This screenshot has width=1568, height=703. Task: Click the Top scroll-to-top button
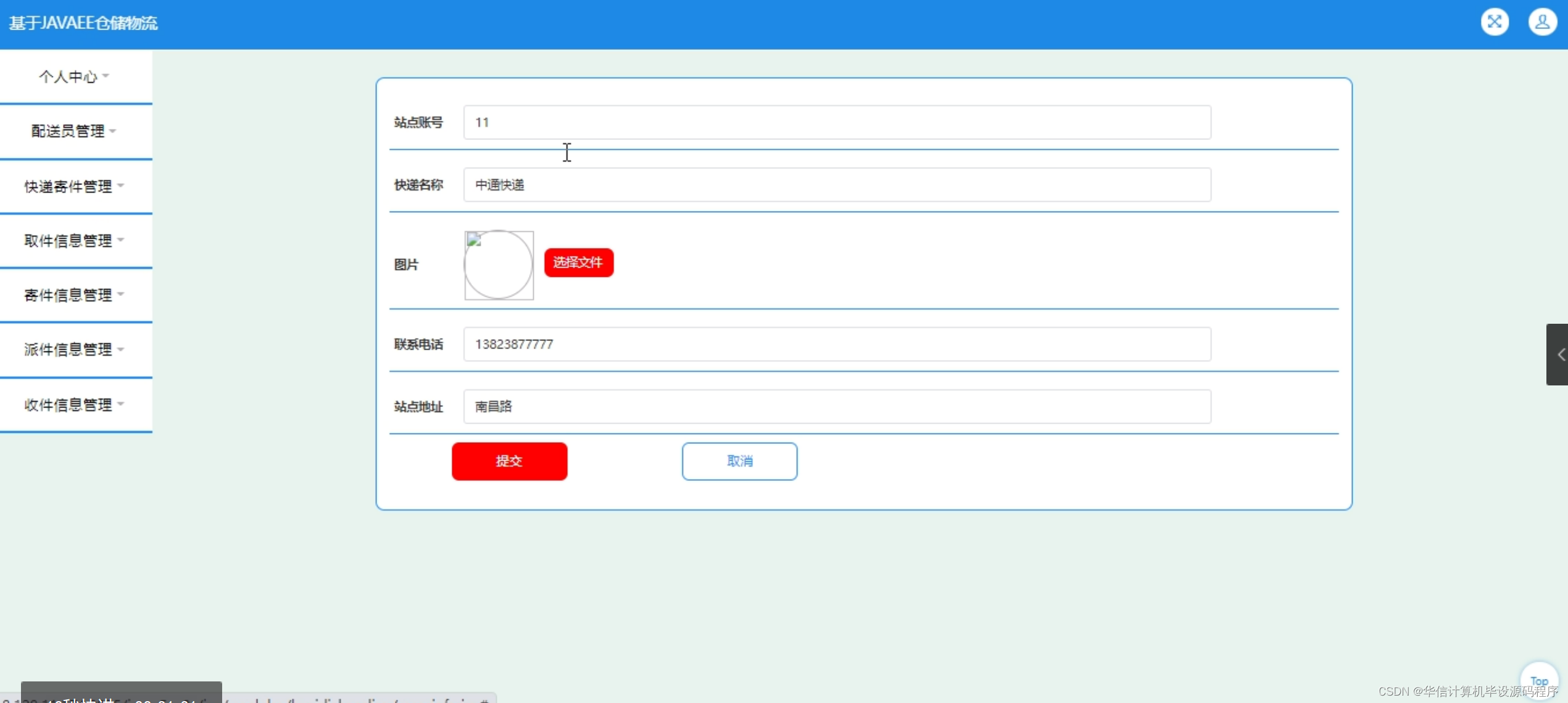1538,681
